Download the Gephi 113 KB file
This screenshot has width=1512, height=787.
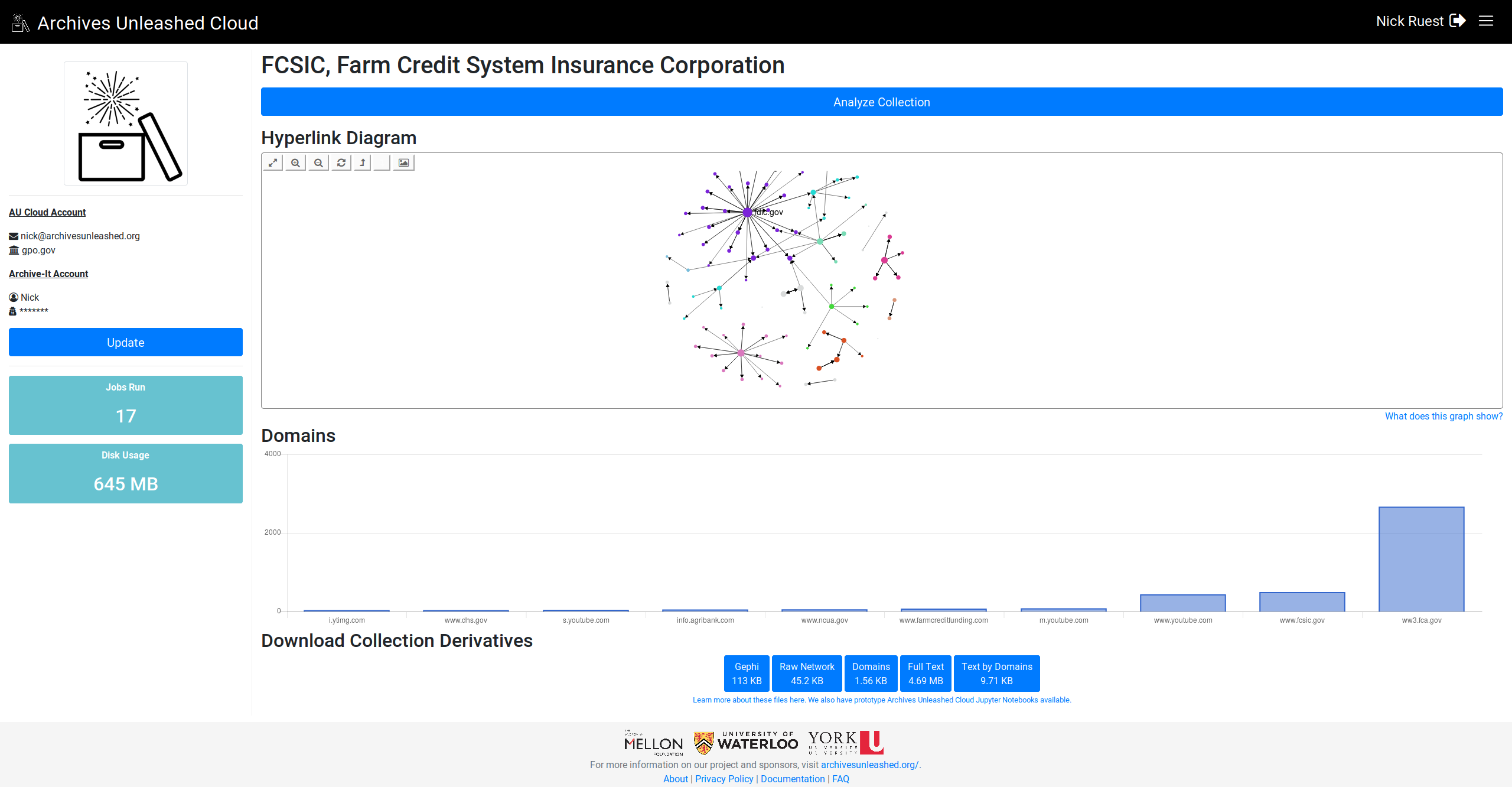(747, 674)
